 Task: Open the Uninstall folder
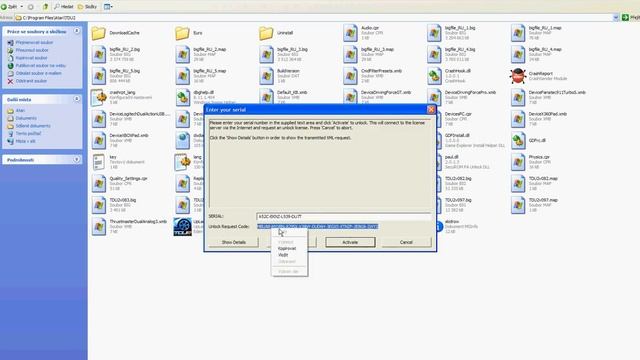266,33
